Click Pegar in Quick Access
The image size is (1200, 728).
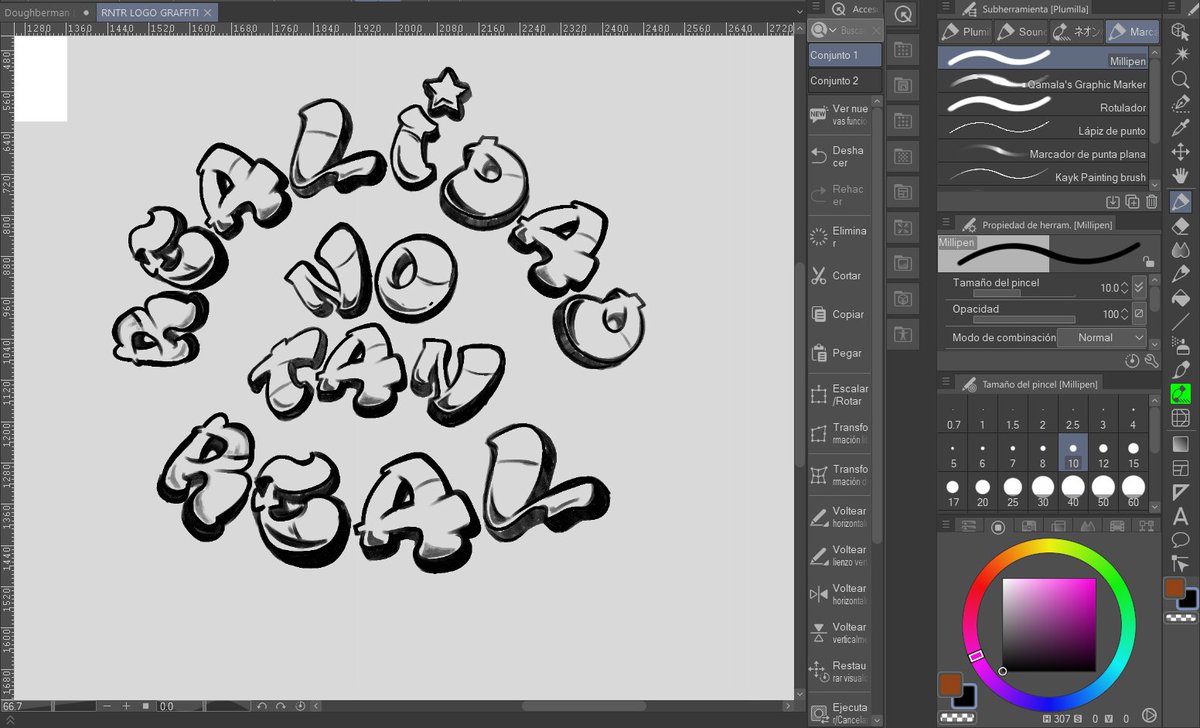click(840, 353)
